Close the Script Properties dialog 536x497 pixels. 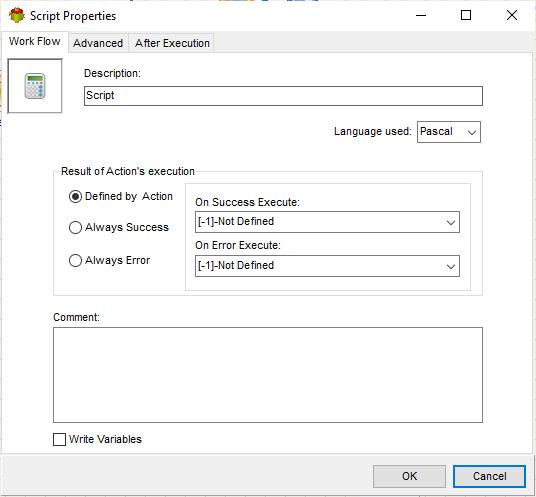point(512,15)
